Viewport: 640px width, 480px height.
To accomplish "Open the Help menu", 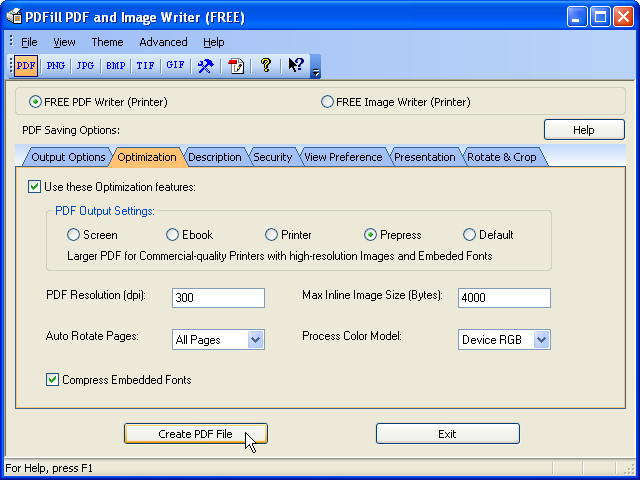I will pyautogui.click(x=213, y=42).
